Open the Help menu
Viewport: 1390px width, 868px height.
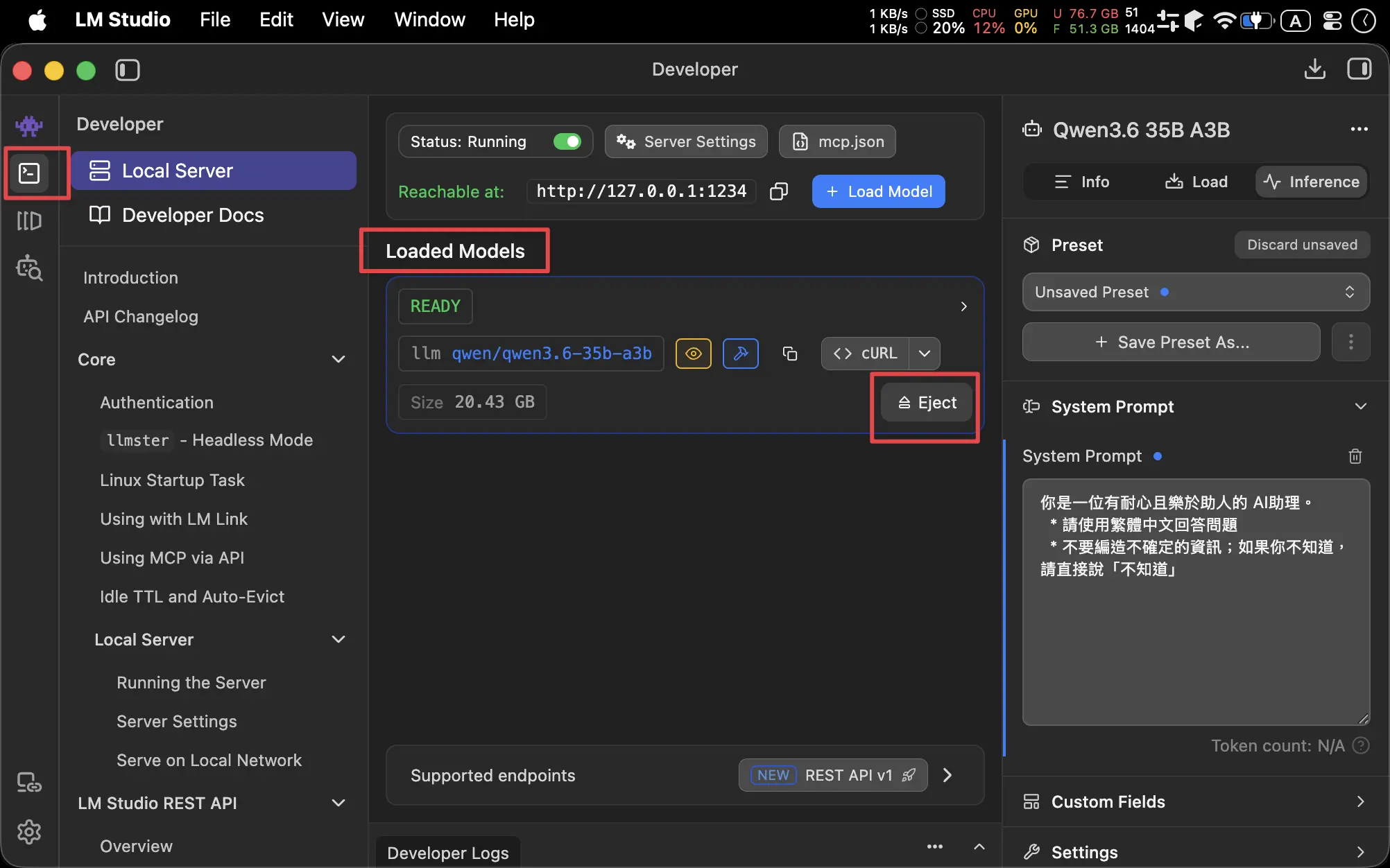pyautogui.click(x=514, y=20)
